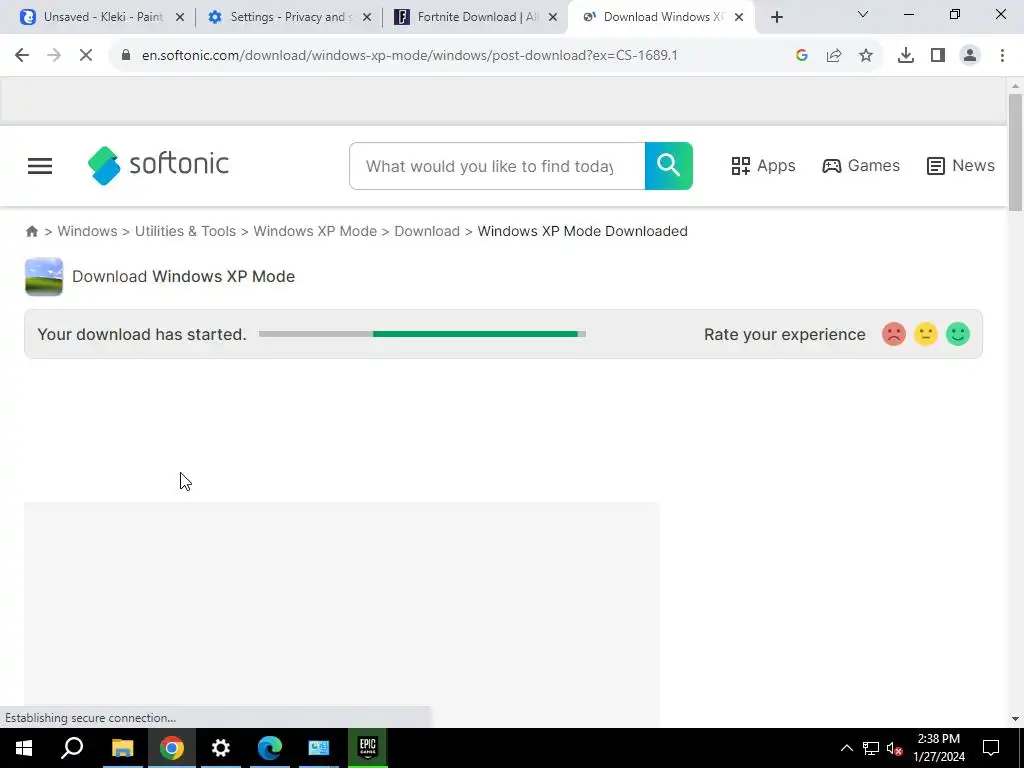Image resolution: width=1024 pixels, height=768 pixels.
Task: Open the Apps section
Action: pos(763,166)
